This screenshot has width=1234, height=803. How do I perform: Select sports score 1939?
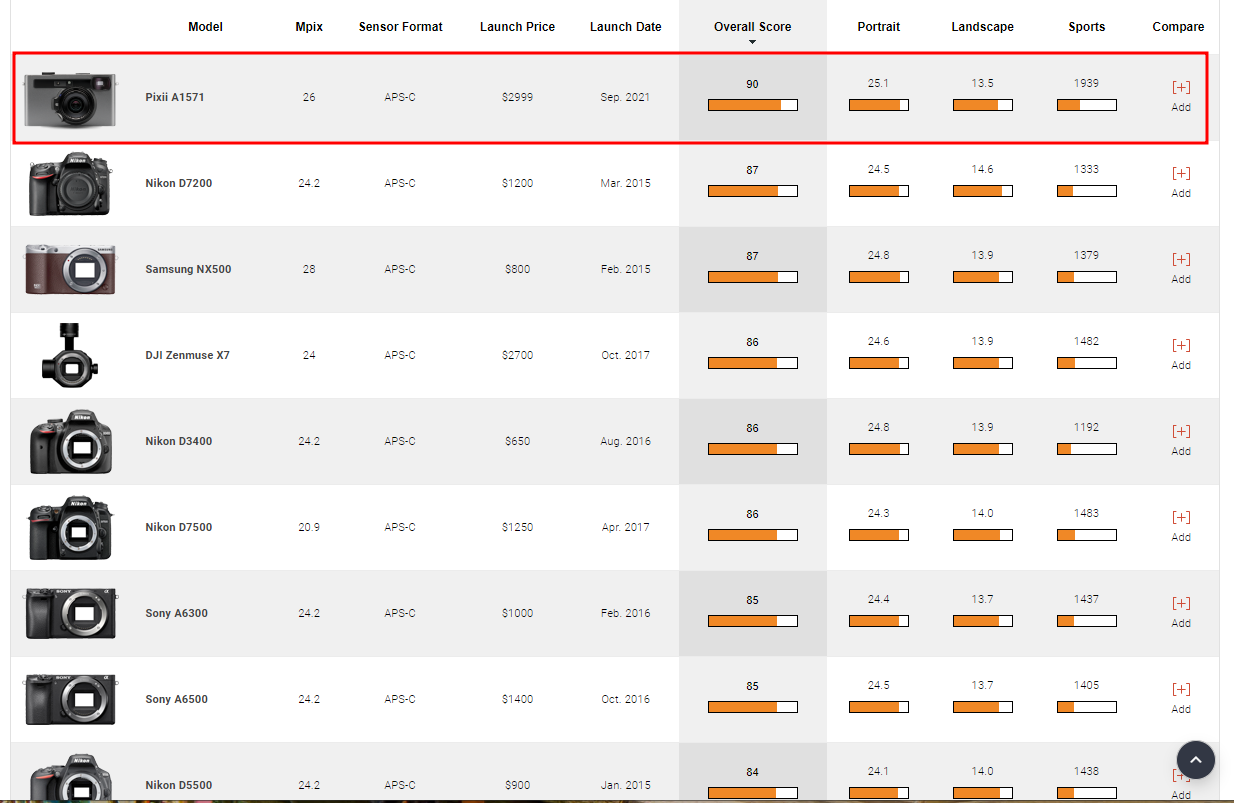(1086, 83)
